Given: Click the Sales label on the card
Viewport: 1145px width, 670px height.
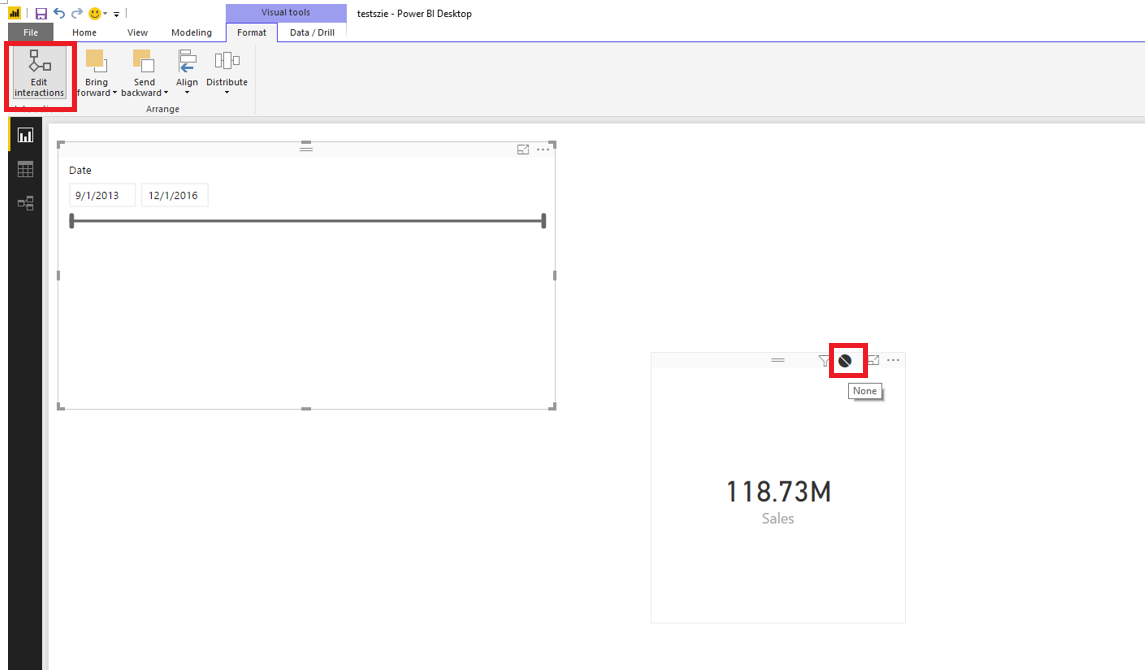Looking at the screenshot, I should tap(778, 518).
